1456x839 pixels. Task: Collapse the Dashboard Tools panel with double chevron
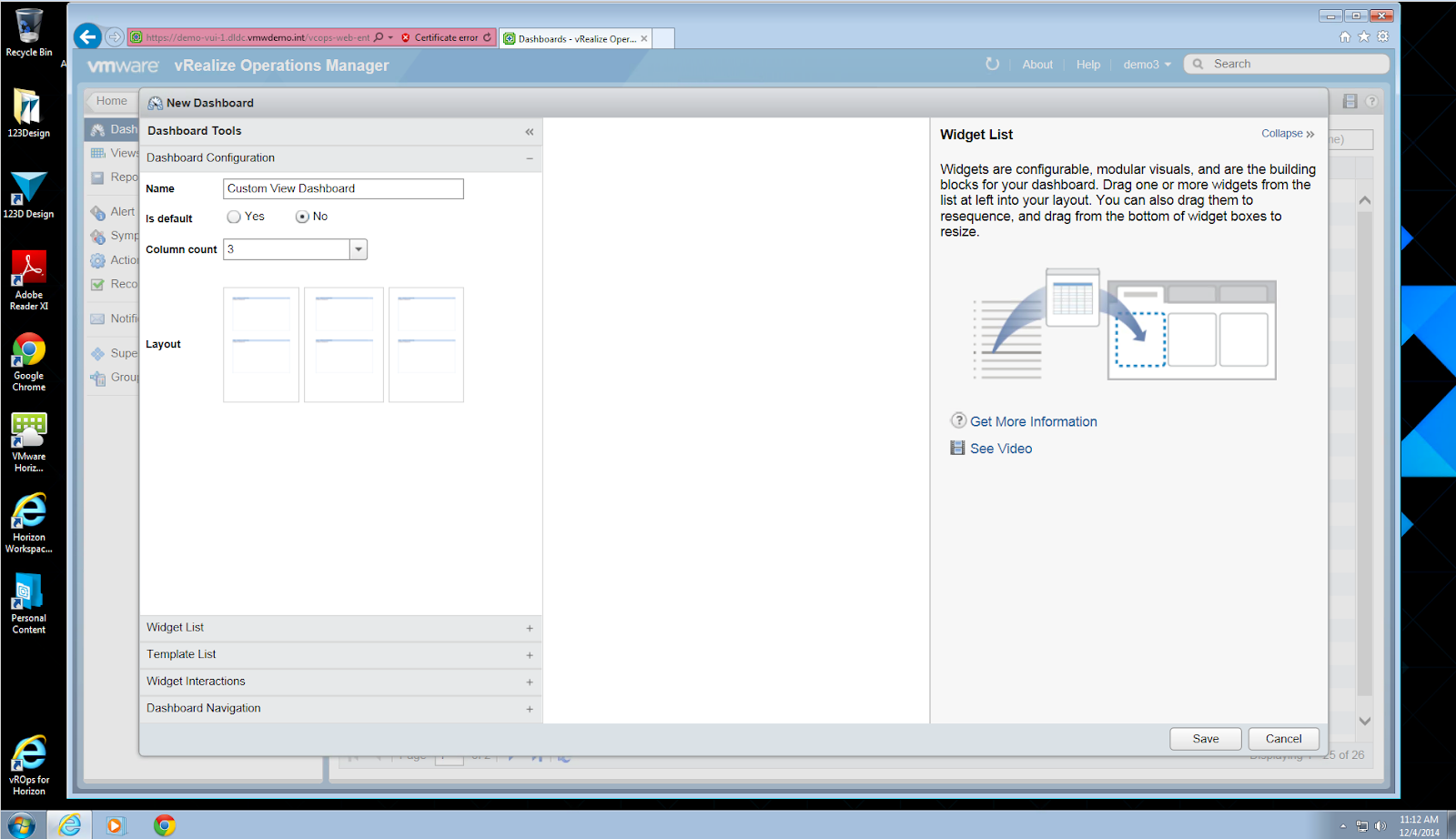(x=530, y=132)
